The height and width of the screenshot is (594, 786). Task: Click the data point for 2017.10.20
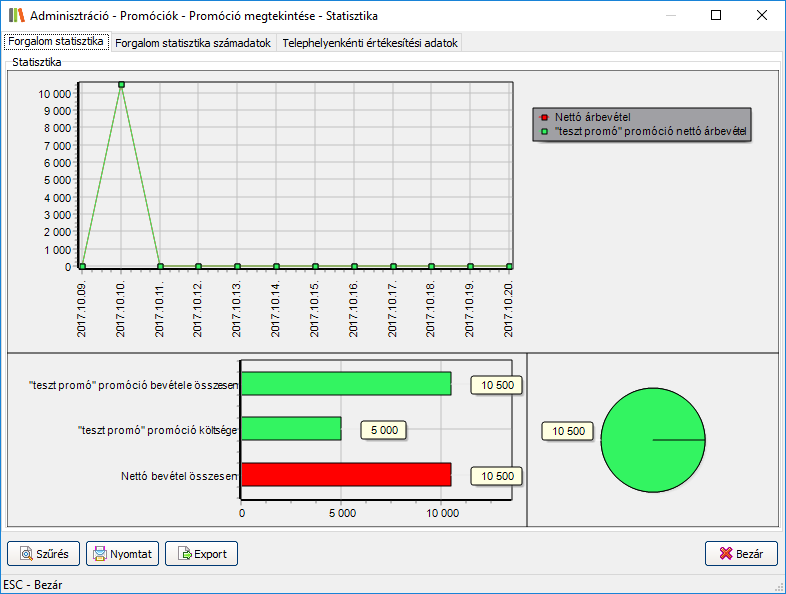(x=509, y=266)
